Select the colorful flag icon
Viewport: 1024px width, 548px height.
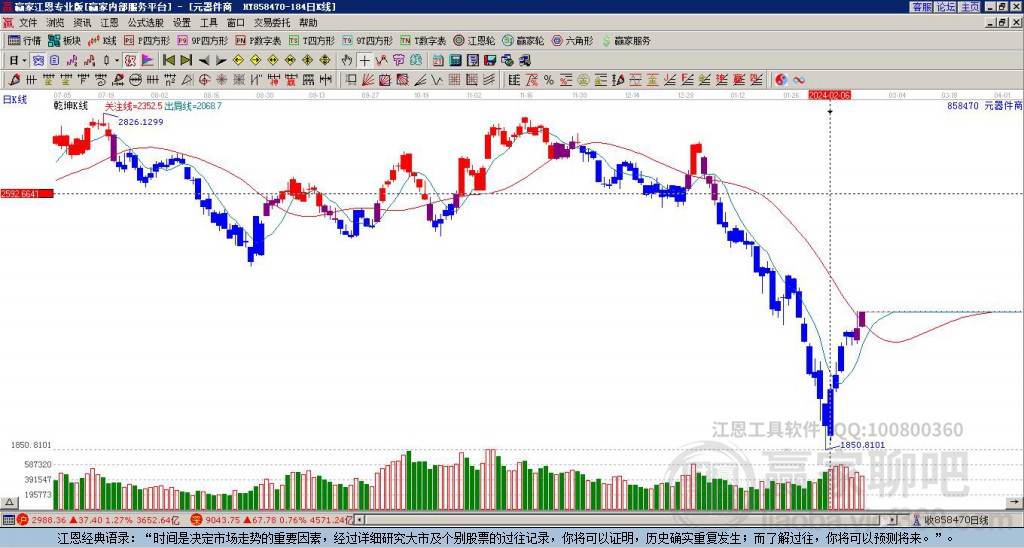[148, 61]
